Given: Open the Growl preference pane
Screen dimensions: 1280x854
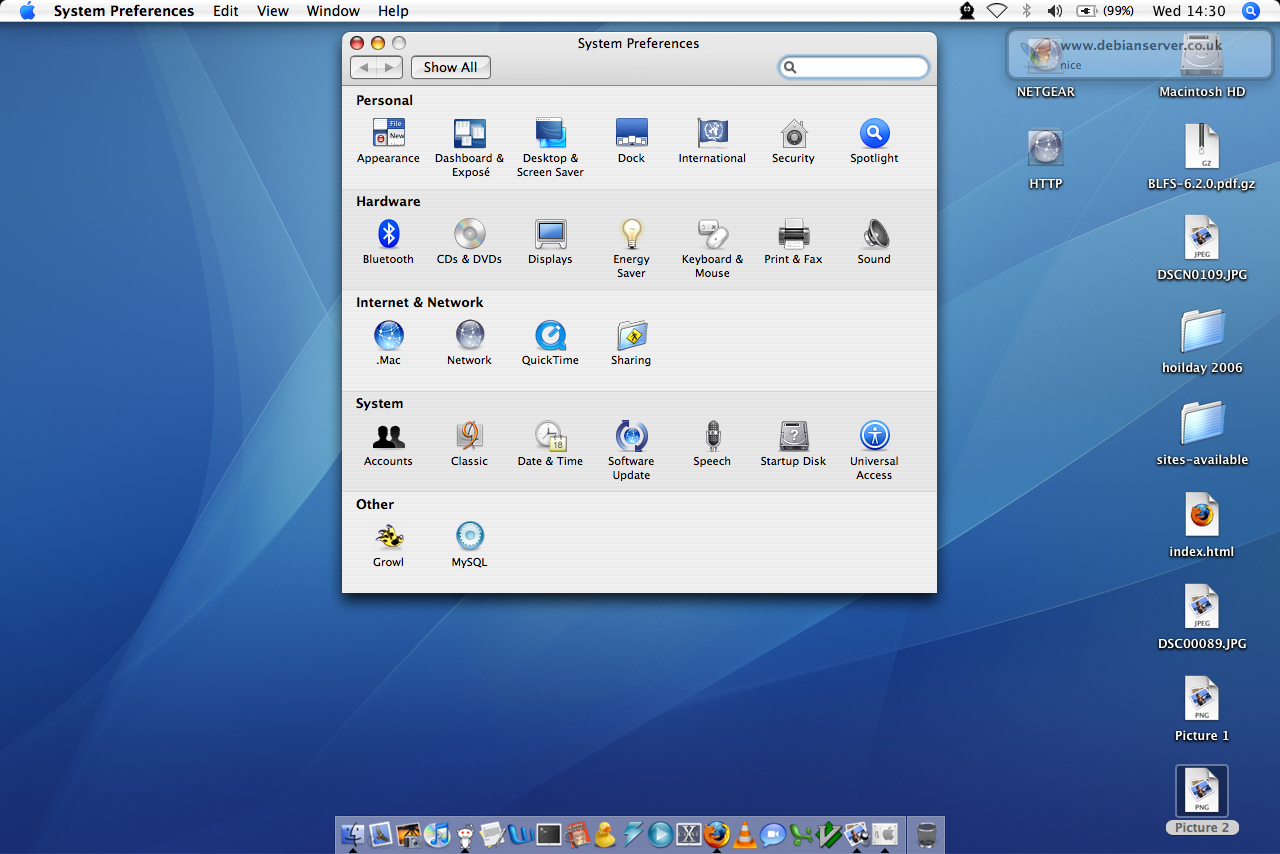Looking at the screenshot, I should click(388, 538).
